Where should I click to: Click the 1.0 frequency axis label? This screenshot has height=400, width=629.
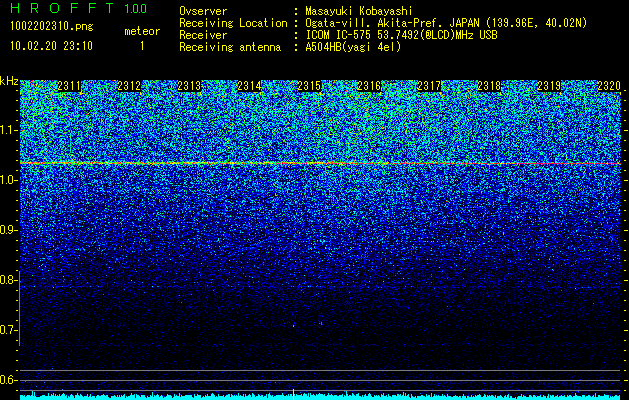coord(9,180)
